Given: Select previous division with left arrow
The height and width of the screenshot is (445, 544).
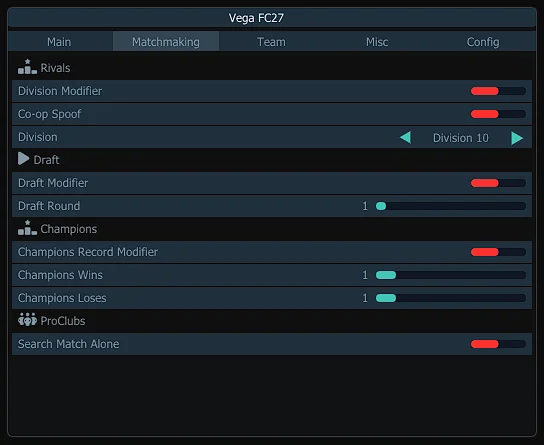Looking at the screenshot, I should point(405,137).
